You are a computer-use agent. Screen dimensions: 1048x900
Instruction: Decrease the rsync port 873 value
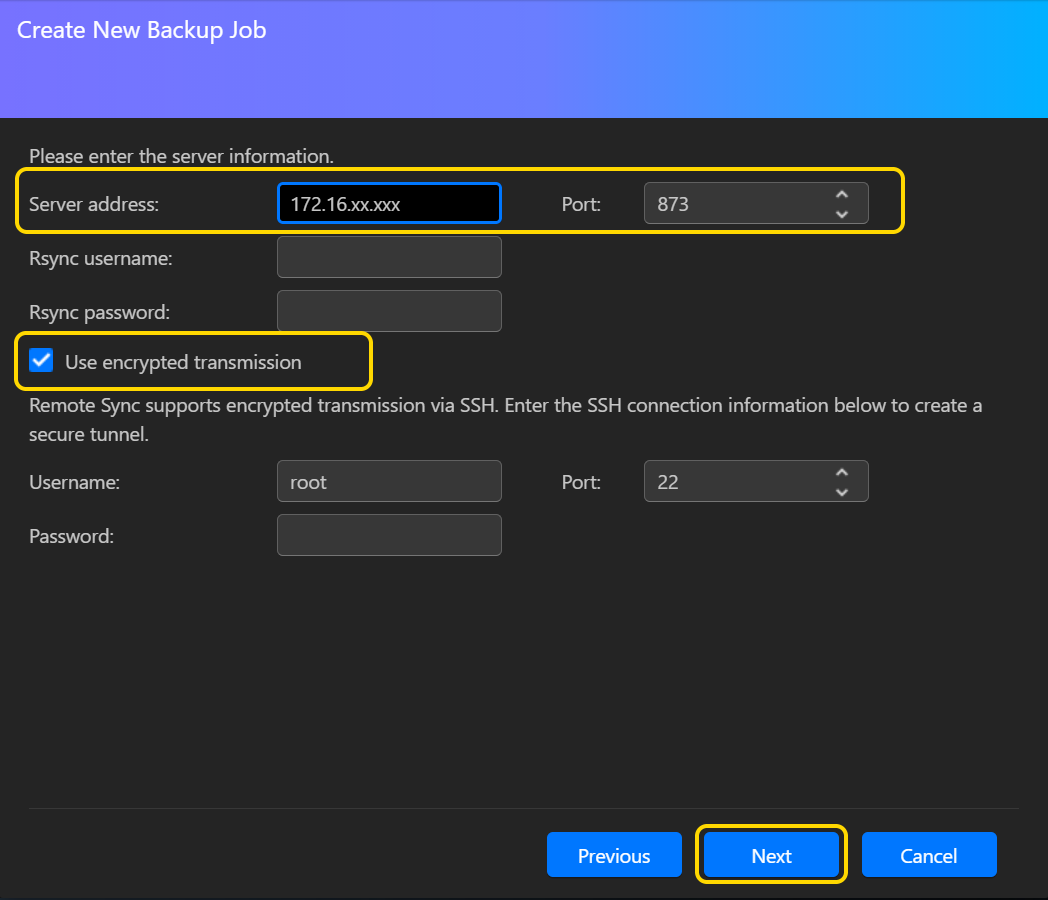[841, 214]
